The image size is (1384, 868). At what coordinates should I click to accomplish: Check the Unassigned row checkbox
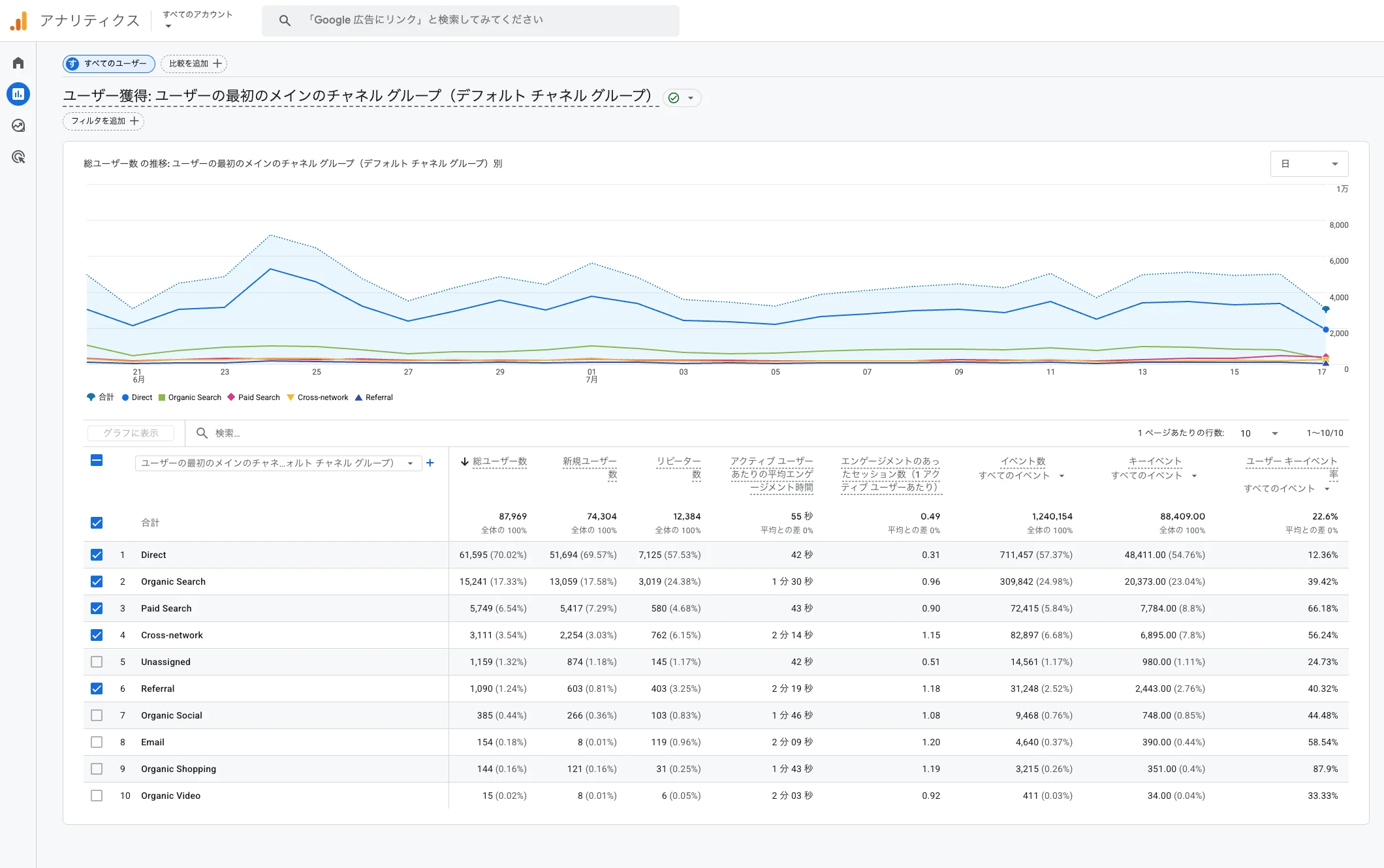tap(97, 662)
